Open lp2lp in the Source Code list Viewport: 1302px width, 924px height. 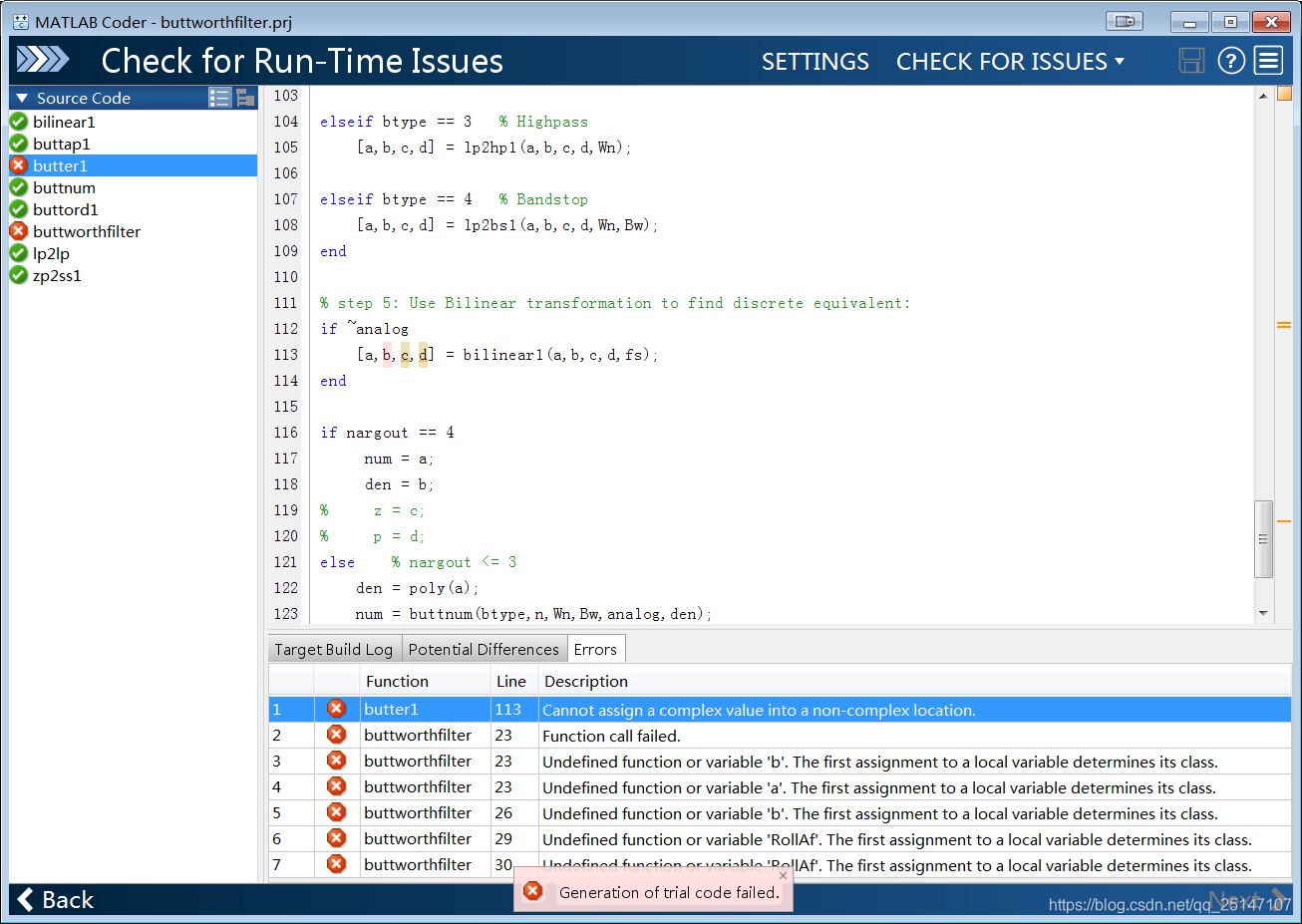click(51, 253)
